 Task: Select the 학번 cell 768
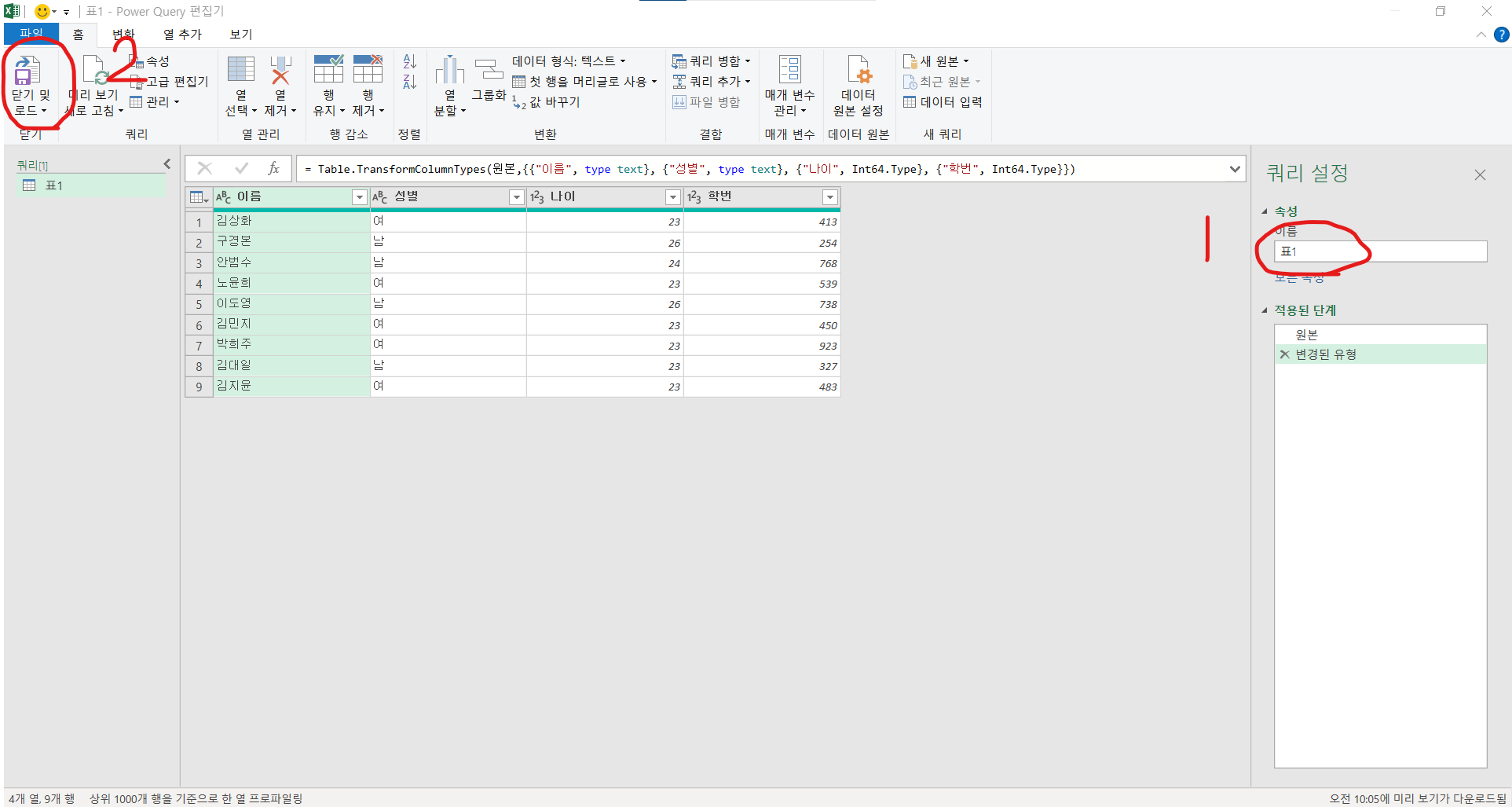coord(762,263)
